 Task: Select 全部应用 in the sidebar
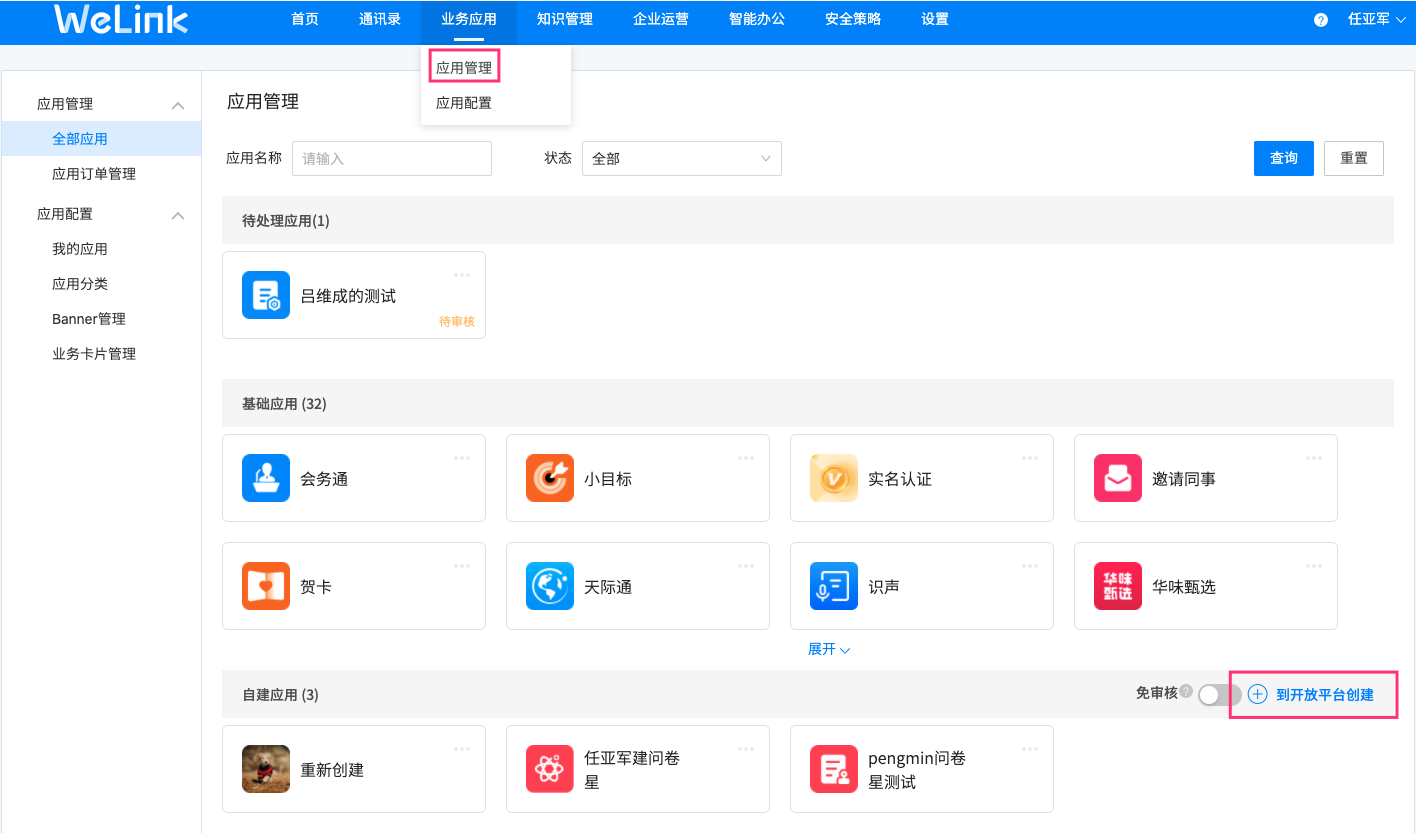[x=101, y=139]
